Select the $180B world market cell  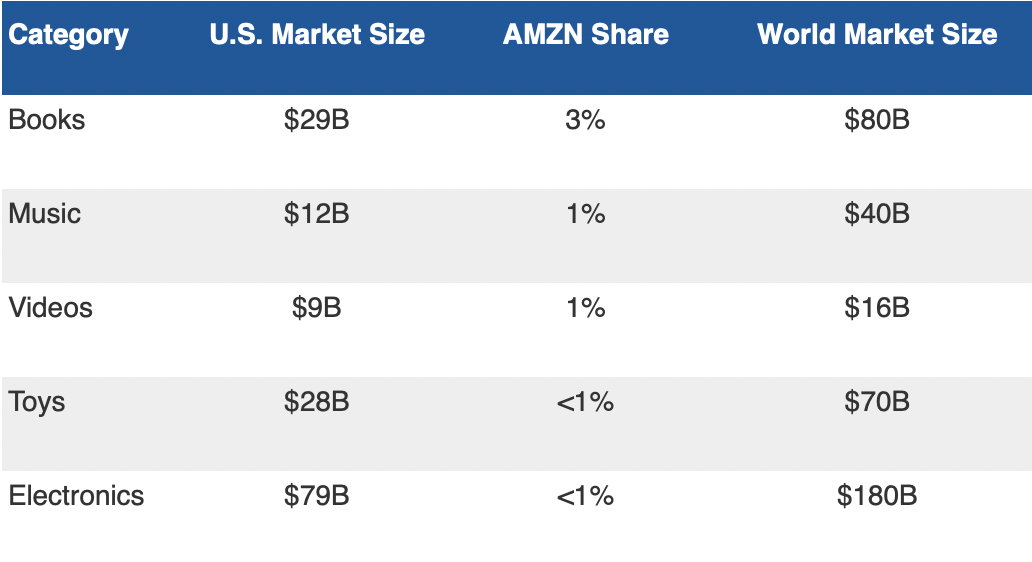(x=877, y=496)
